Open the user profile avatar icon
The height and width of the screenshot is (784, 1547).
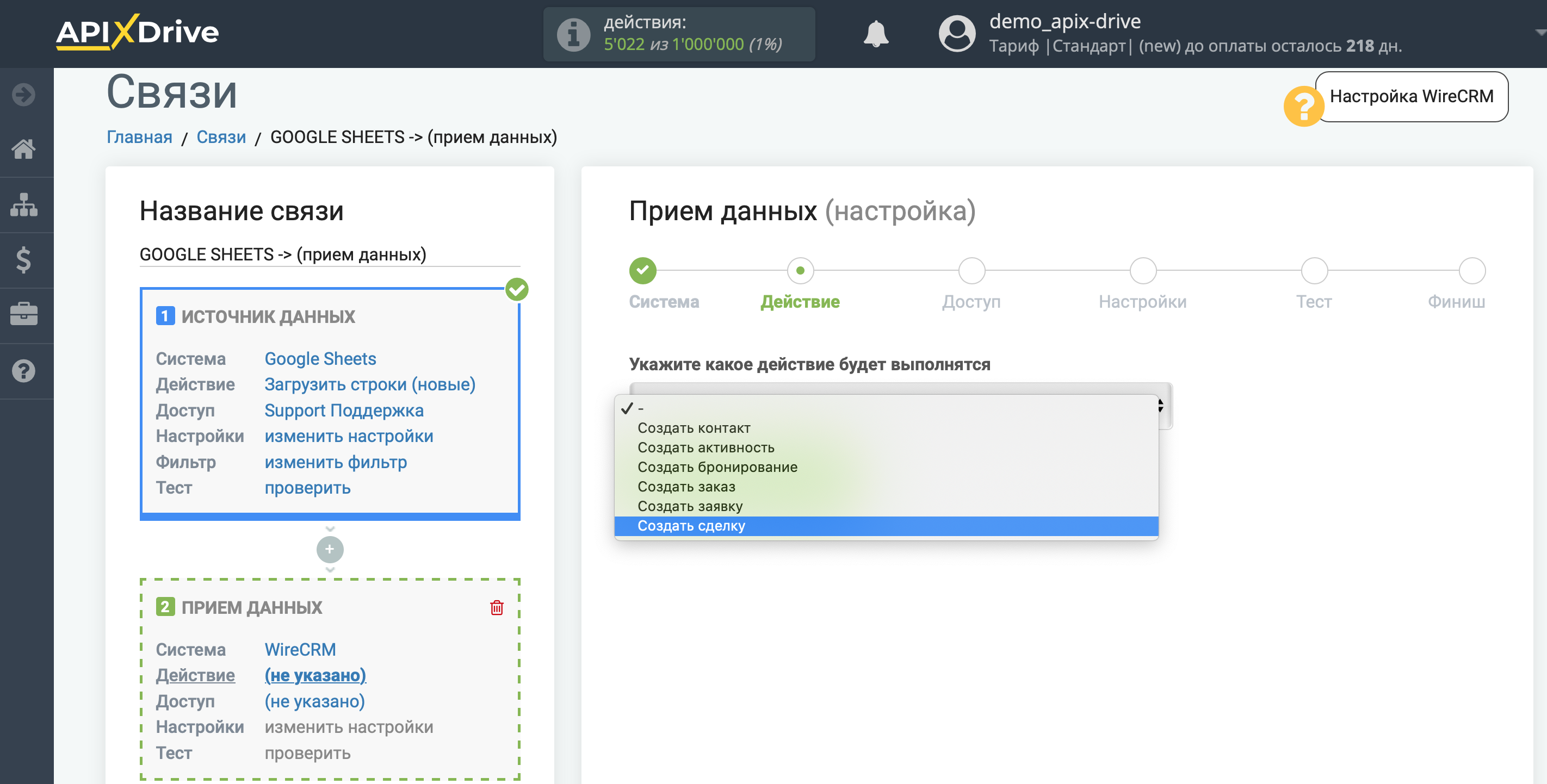point(957,34)
